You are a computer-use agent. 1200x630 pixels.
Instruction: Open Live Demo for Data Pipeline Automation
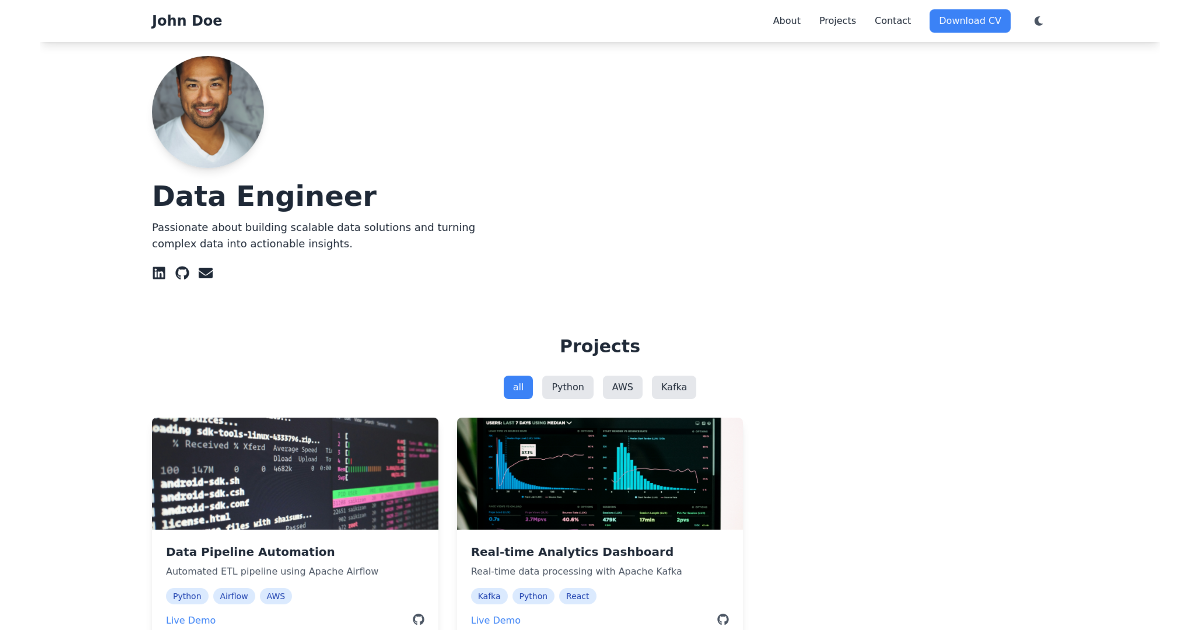point(190,620)
